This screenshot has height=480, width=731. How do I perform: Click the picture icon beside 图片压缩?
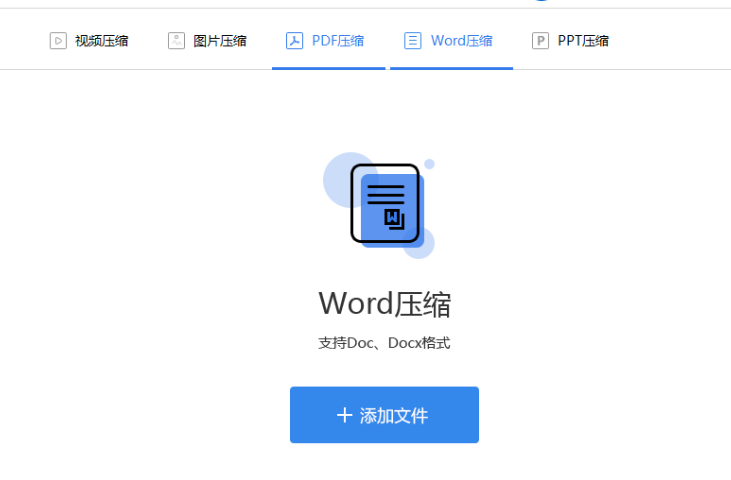[176, 41]
